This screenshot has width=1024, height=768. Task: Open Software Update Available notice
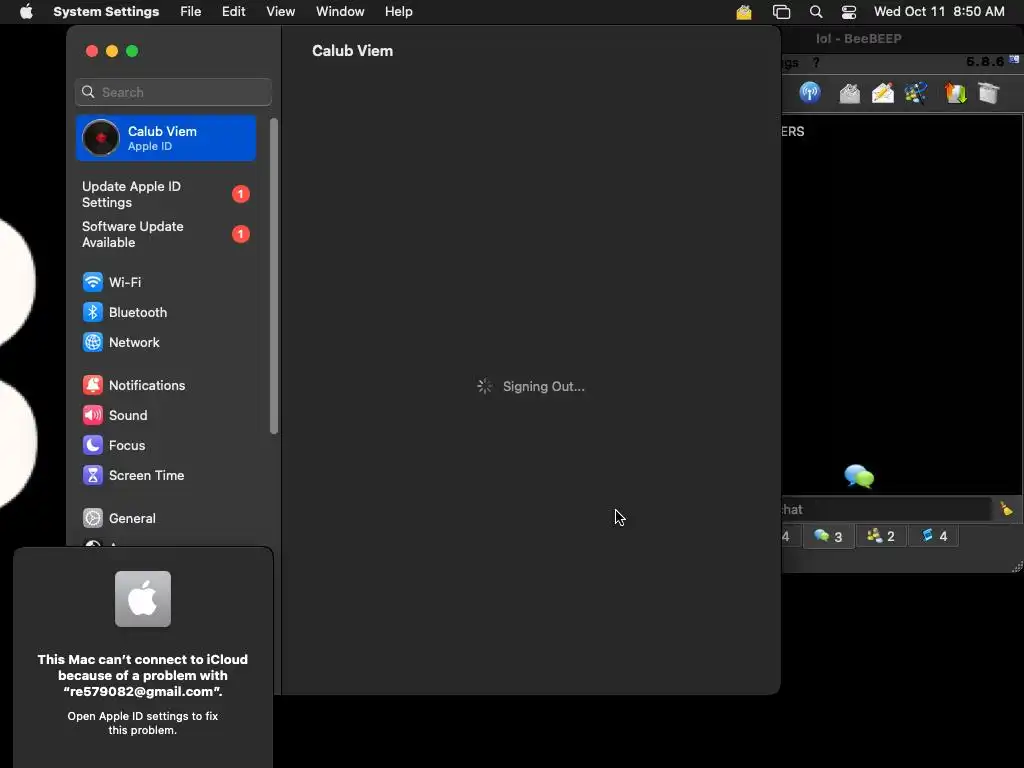point(166,234)
